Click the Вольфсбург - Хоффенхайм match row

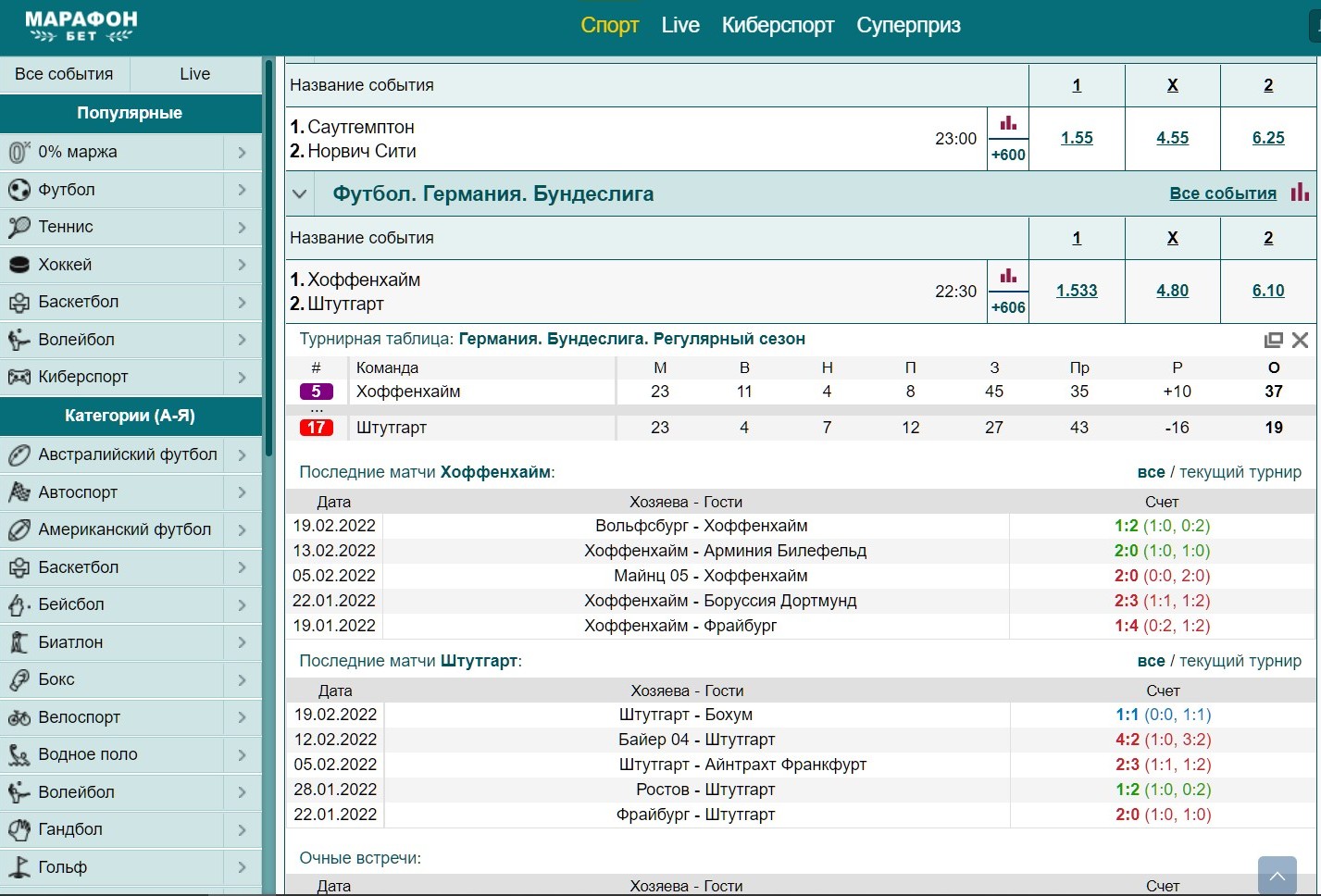[801, 526]
